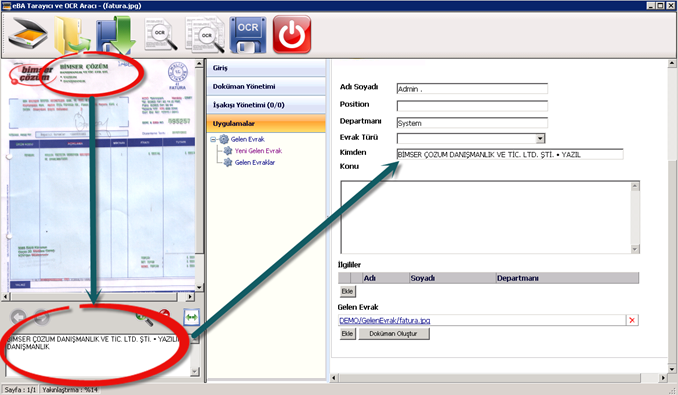Click the green double-arrow transfer icon
This screenshot has width=678, height=395.
(x=191, y=317)
